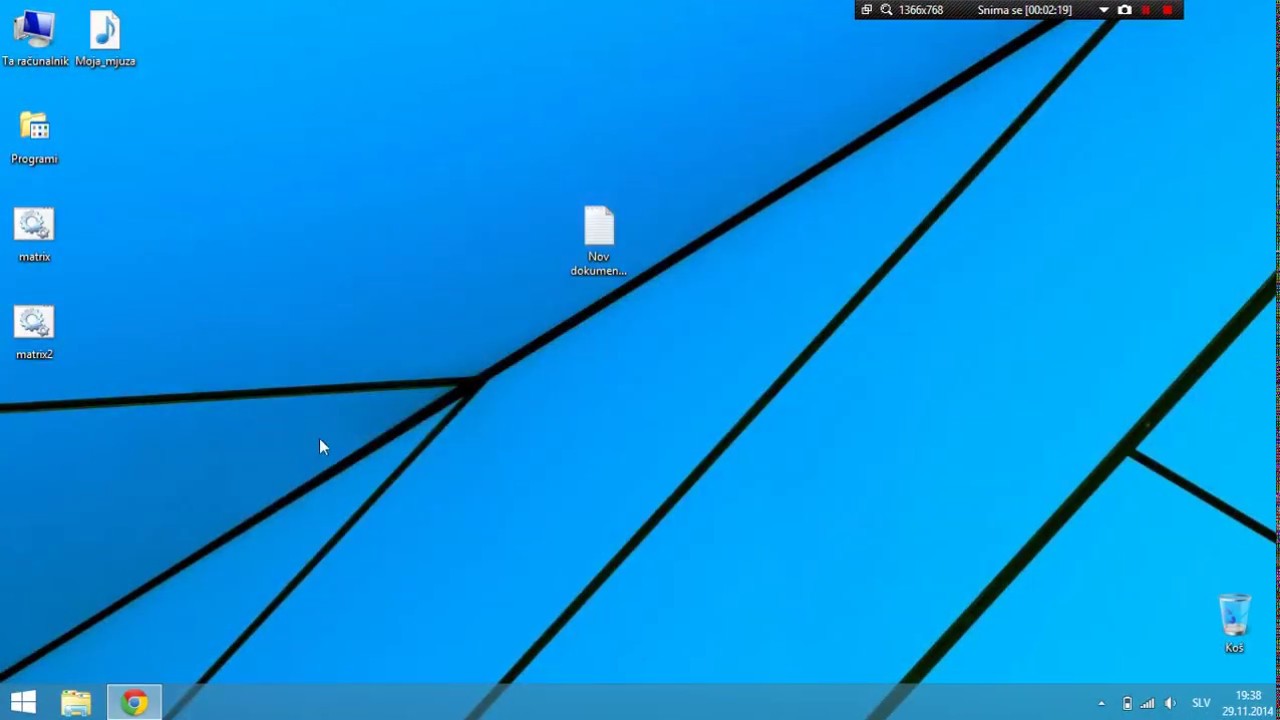
Task: Select the Moja_mjuza music file icon
Action: [x=105, y=39]
